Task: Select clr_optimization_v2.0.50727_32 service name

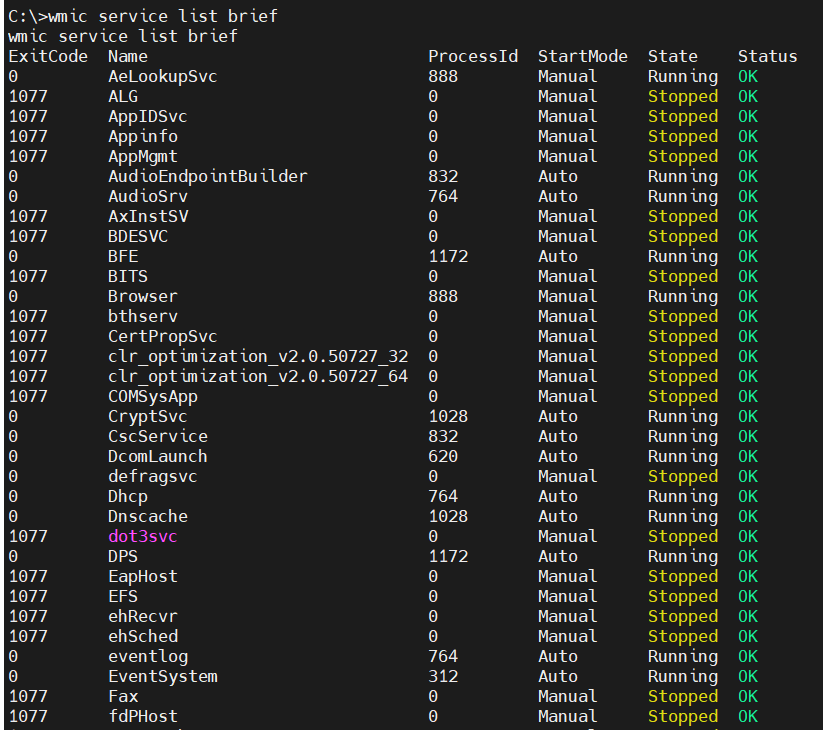Action: 258,356
